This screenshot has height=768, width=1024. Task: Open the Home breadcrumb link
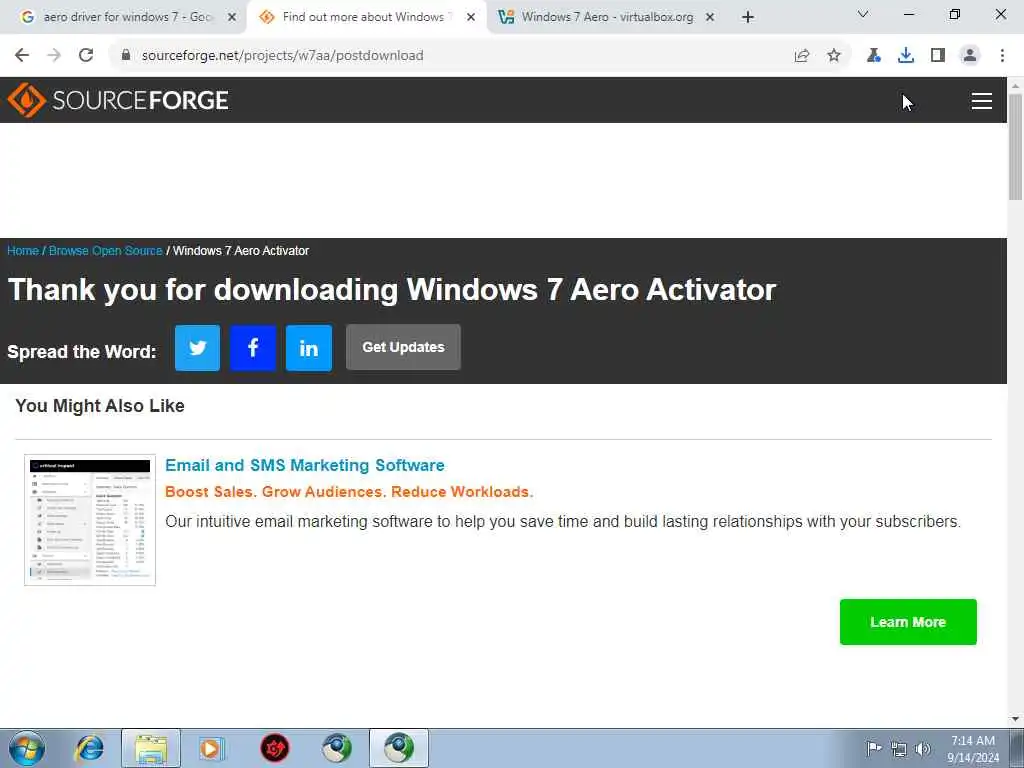click(23, 251)
